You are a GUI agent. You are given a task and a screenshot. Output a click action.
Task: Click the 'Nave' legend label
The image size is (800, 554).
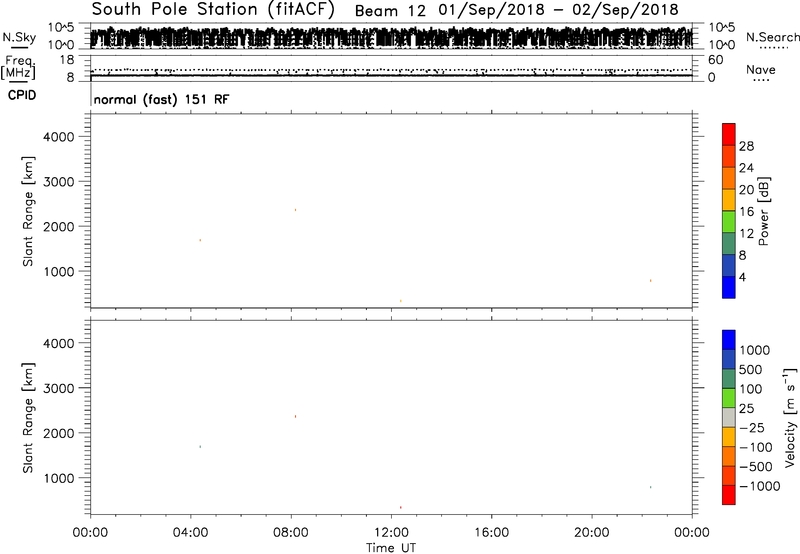coord(761,70)
